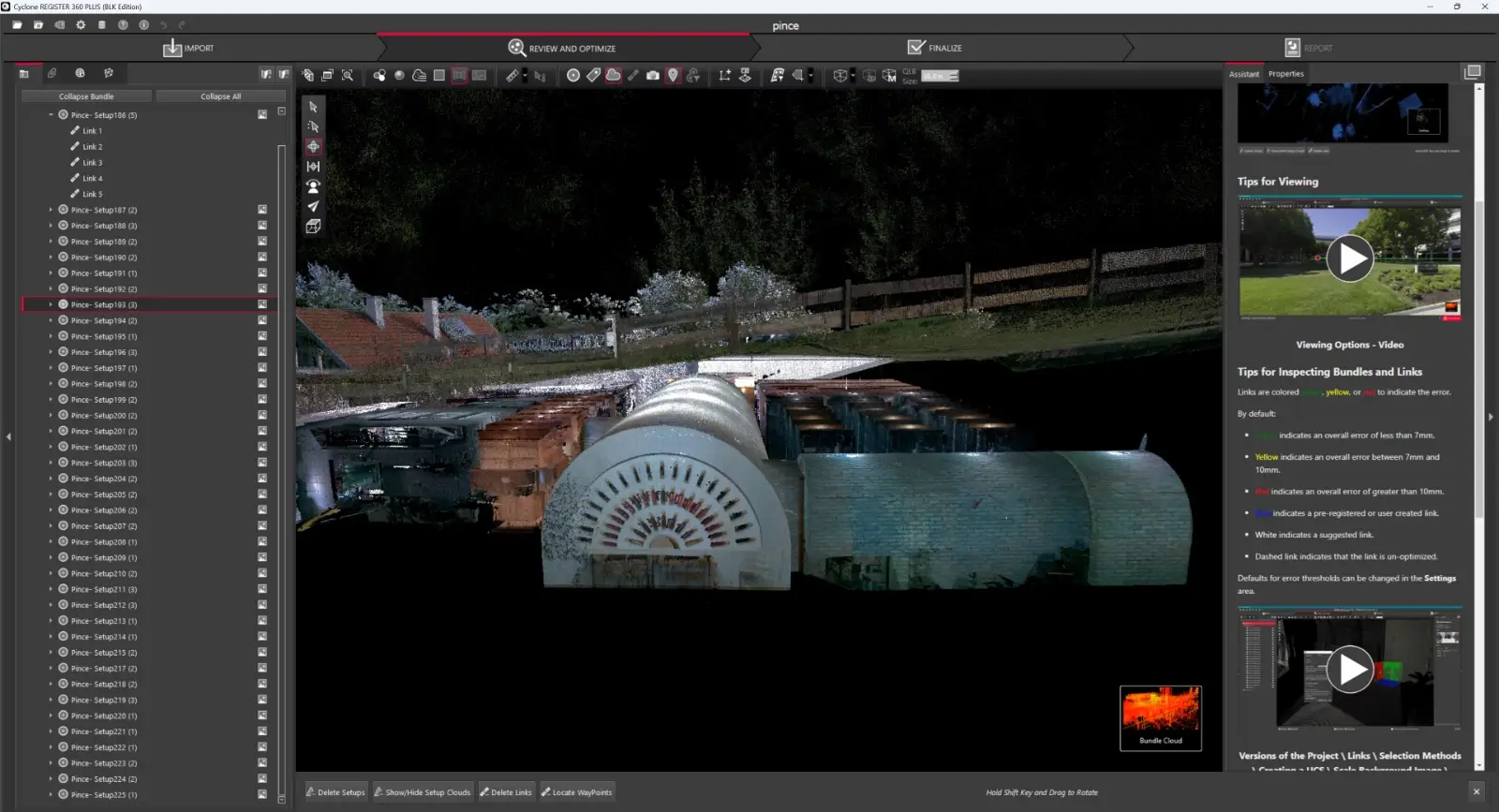Expand the Pince- Setup200 tree node

tap(51, 416)
